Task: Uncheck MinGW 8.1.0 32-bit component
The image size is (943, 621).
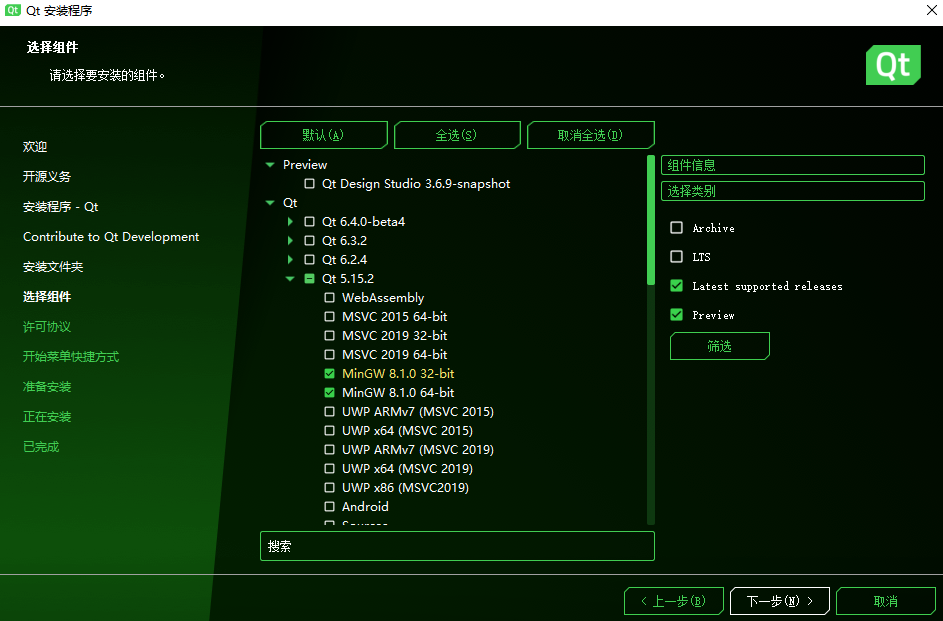Action: tap(330, 373)
